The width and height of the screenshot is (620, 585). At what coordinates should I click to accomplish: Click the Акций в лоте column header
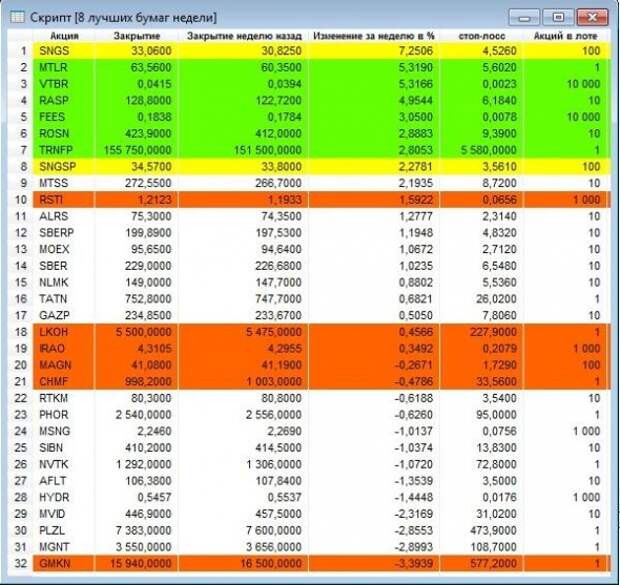tap(565, 36)
